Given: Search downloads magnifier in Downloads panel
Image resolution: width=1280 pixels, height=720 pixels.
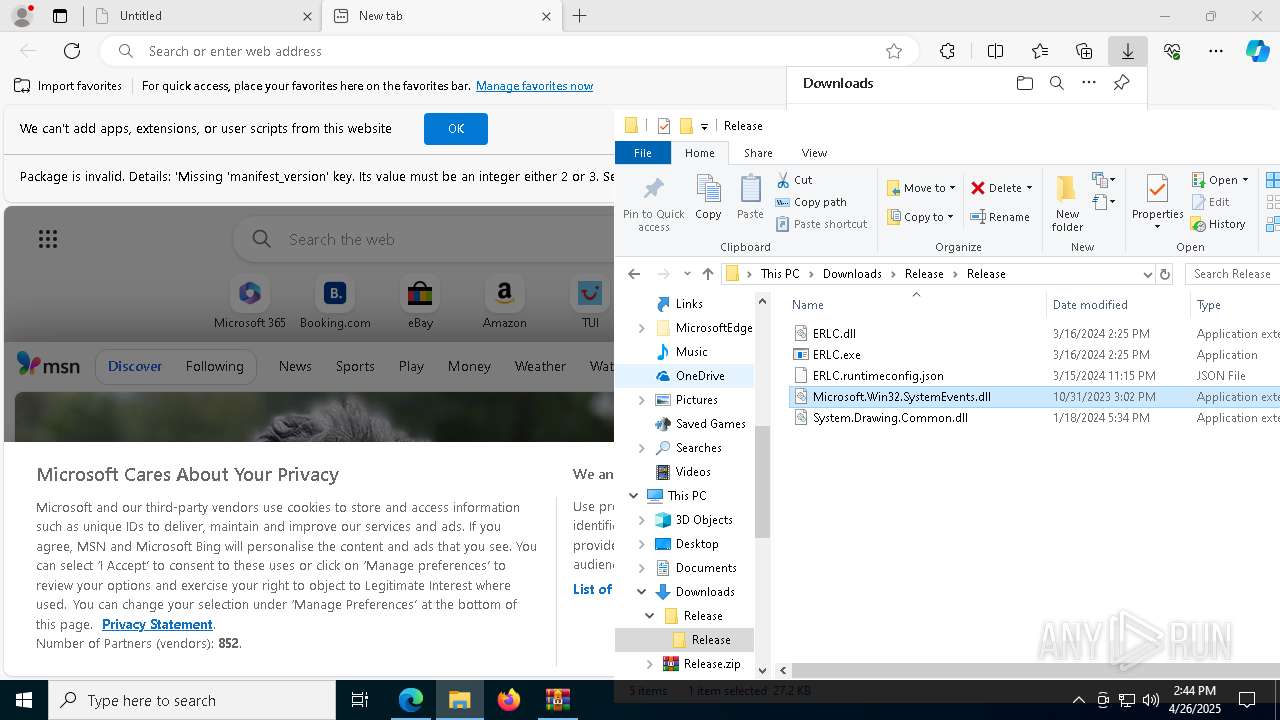Looking at the screenshot, I should 1057,83.
